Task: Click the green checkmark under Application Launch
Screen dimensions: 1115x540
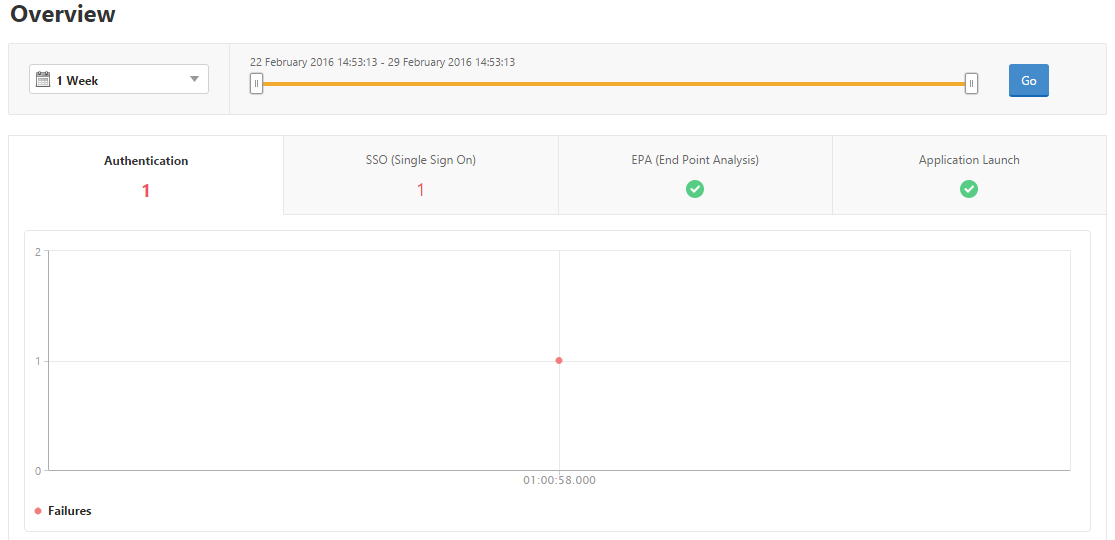Action: (969, 189)
